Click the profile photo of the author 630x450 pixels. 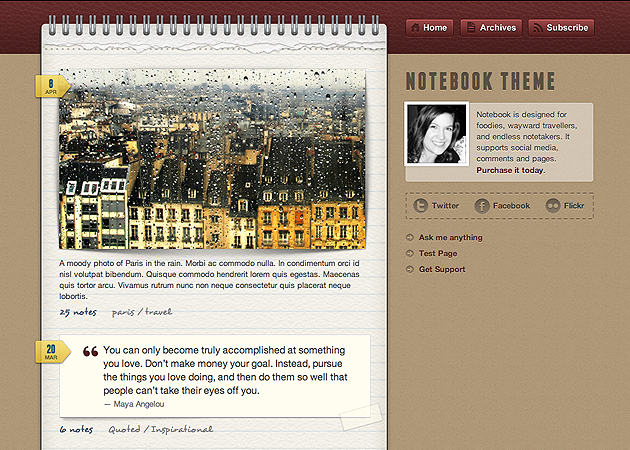click(436, 134)
